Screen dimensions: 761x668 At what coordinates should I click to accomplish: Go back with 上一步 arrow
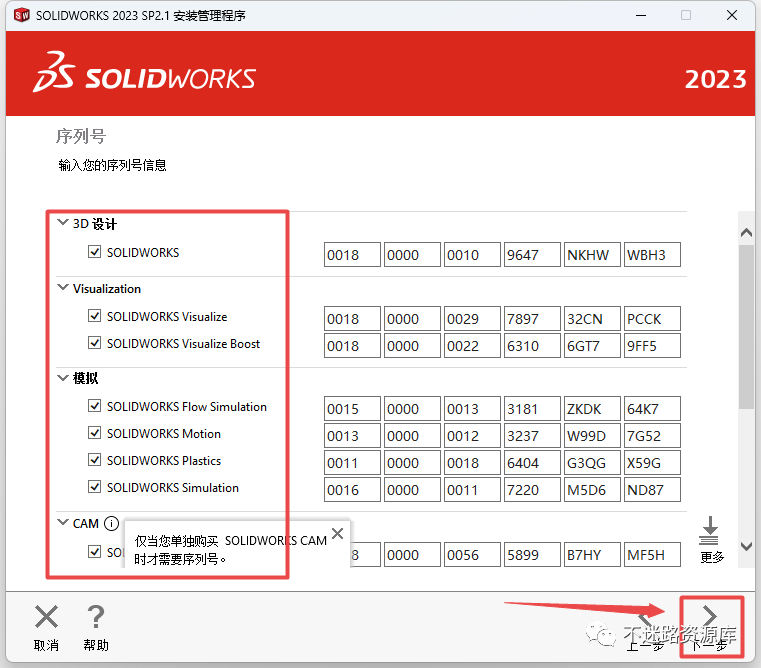(x=645, y=618)
